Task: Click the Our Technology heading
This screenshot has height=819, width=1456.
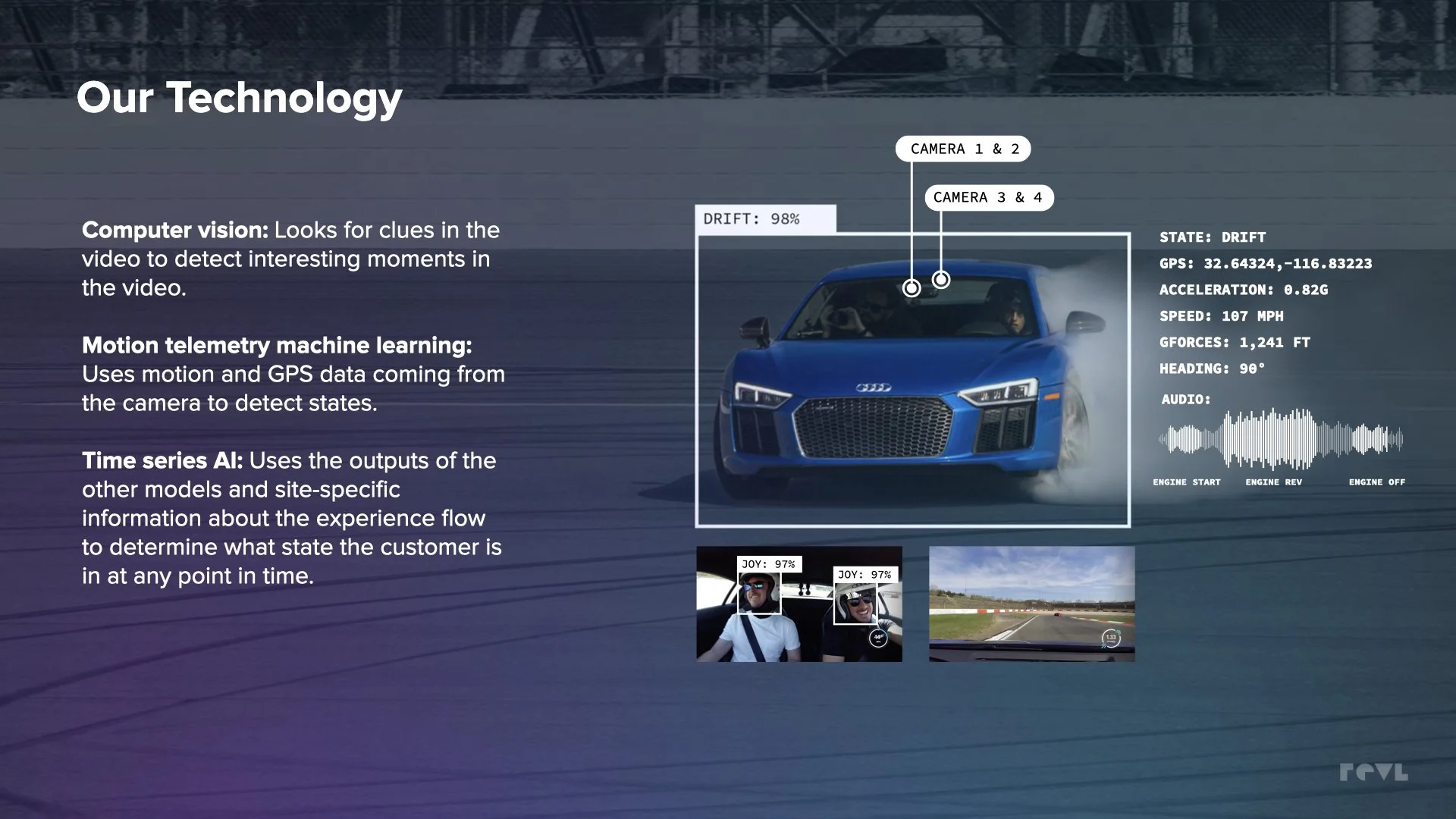Action: [x=239, y=98]
